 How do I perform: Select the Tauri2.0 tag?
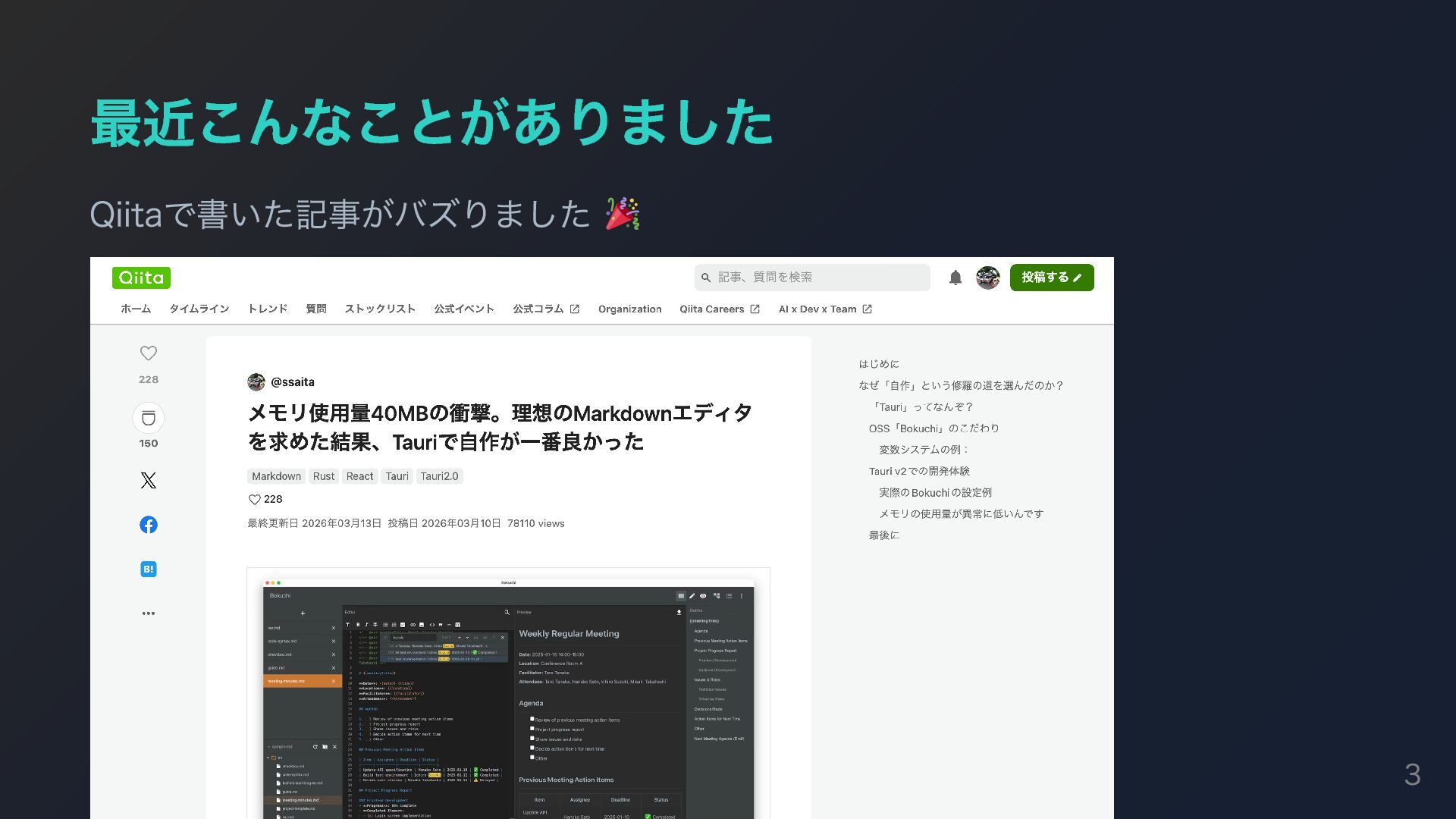coord(439,476)
